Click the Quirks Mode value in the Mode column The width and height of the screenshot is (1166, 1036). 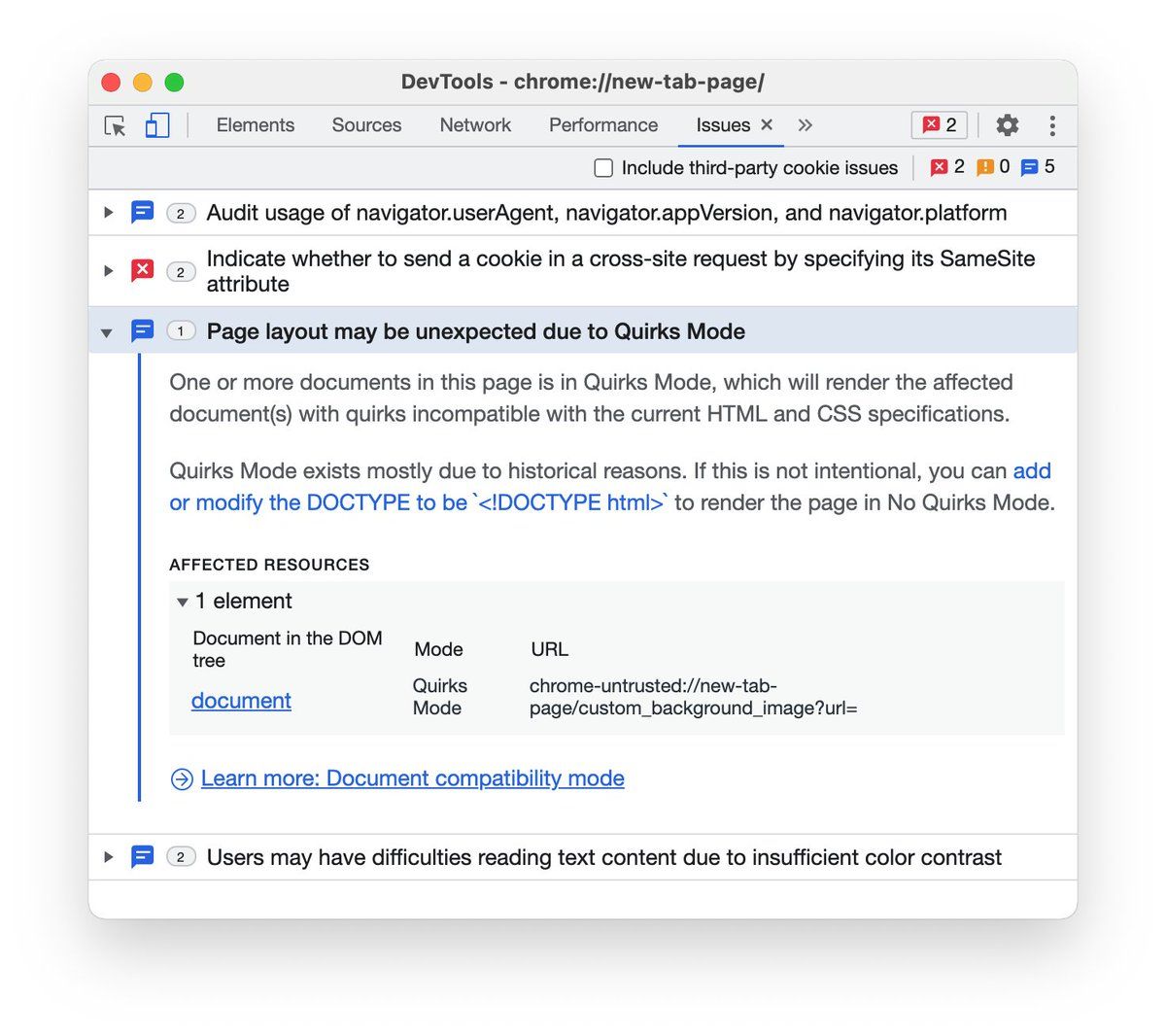(440, 697)
